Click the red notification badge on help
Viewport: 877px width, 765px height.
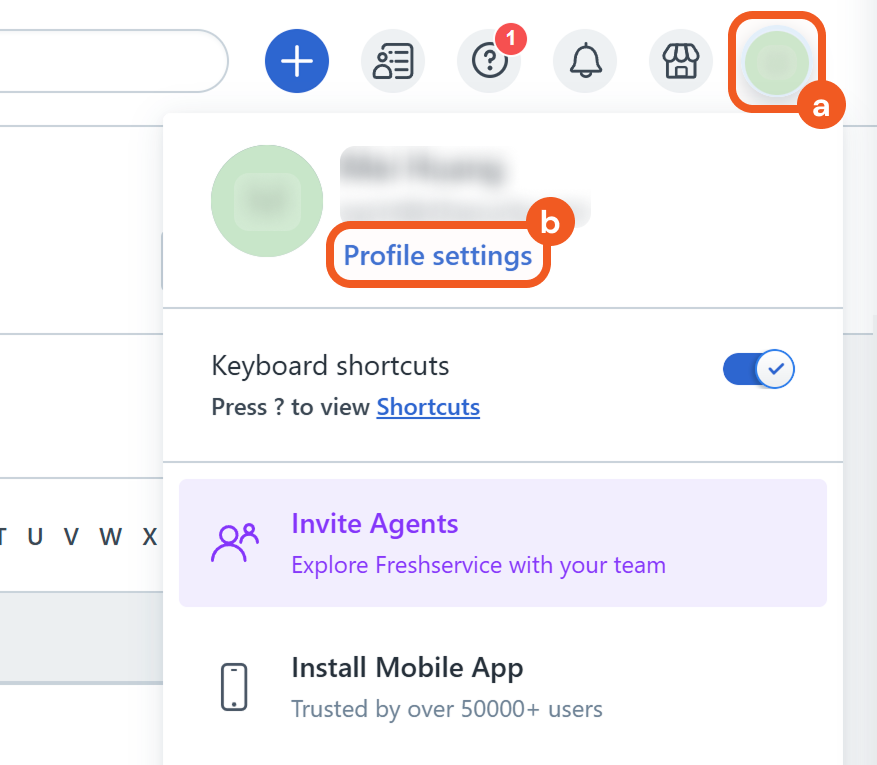pos(511,39)
